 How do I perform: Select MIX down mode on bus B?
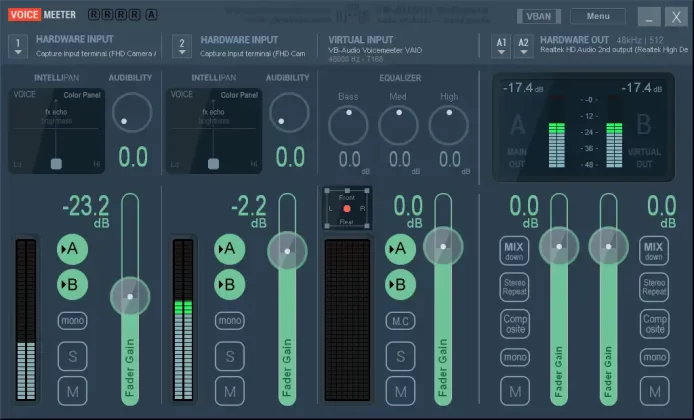click(653, 251)
